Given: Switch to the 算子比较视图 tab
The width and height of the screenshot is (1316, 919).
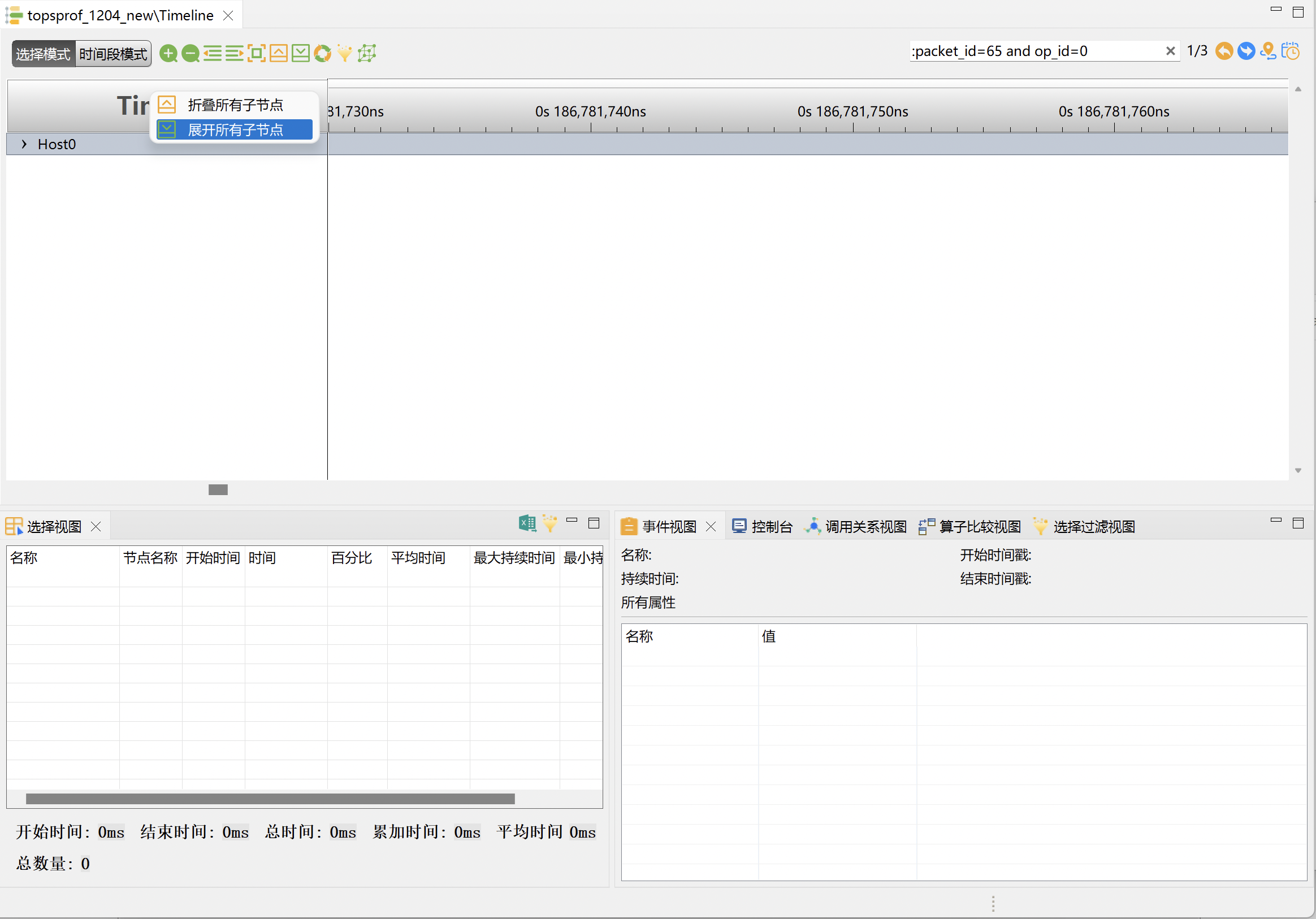Looking at the screenshot, I should point(970,527).
